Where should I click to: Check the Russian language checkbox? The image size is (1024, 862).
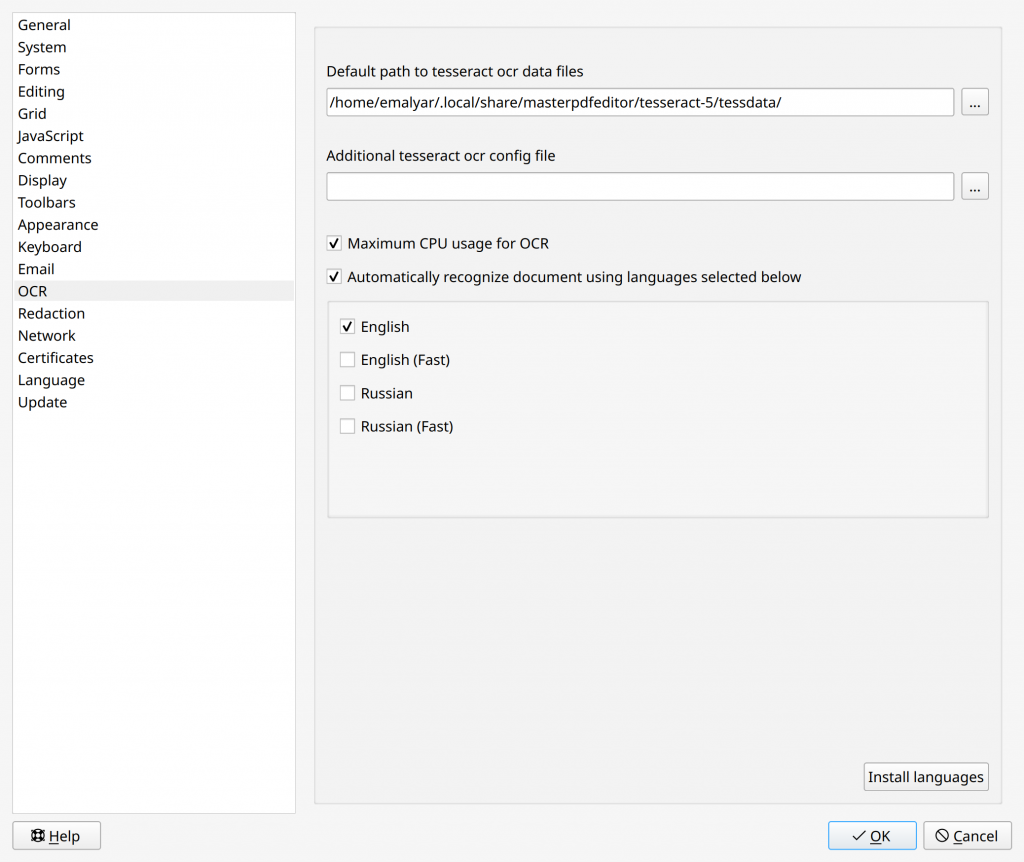pos(348,393)
